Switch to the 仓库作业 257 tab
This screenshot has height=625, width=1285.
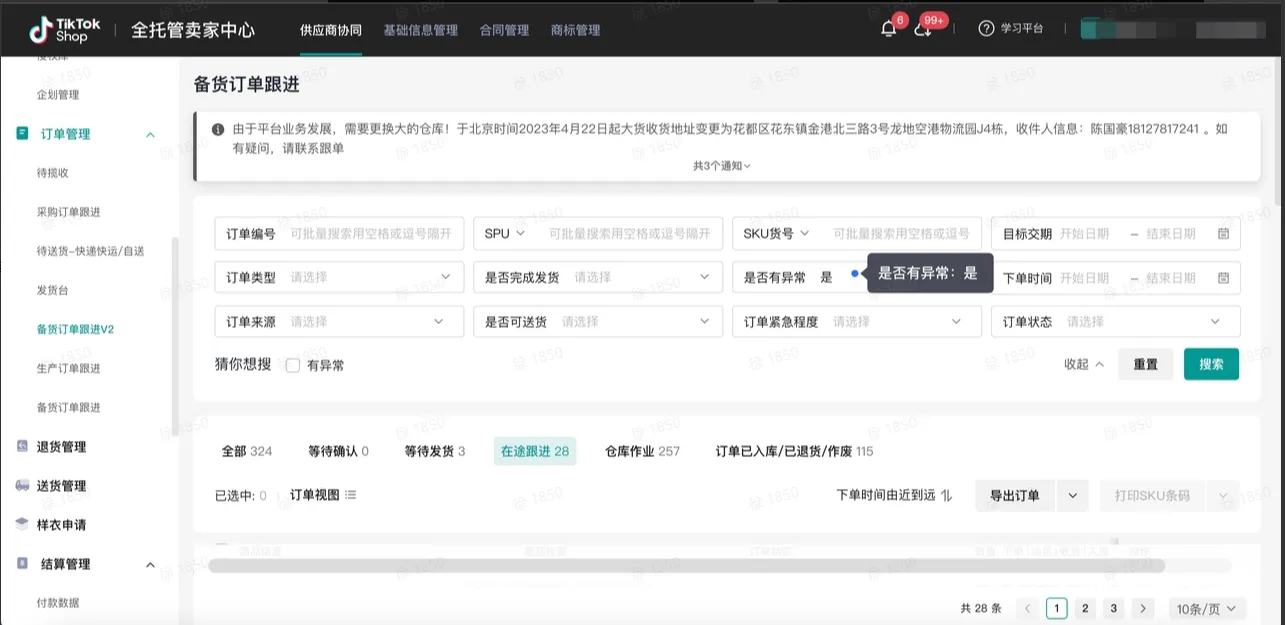point(642,451)
